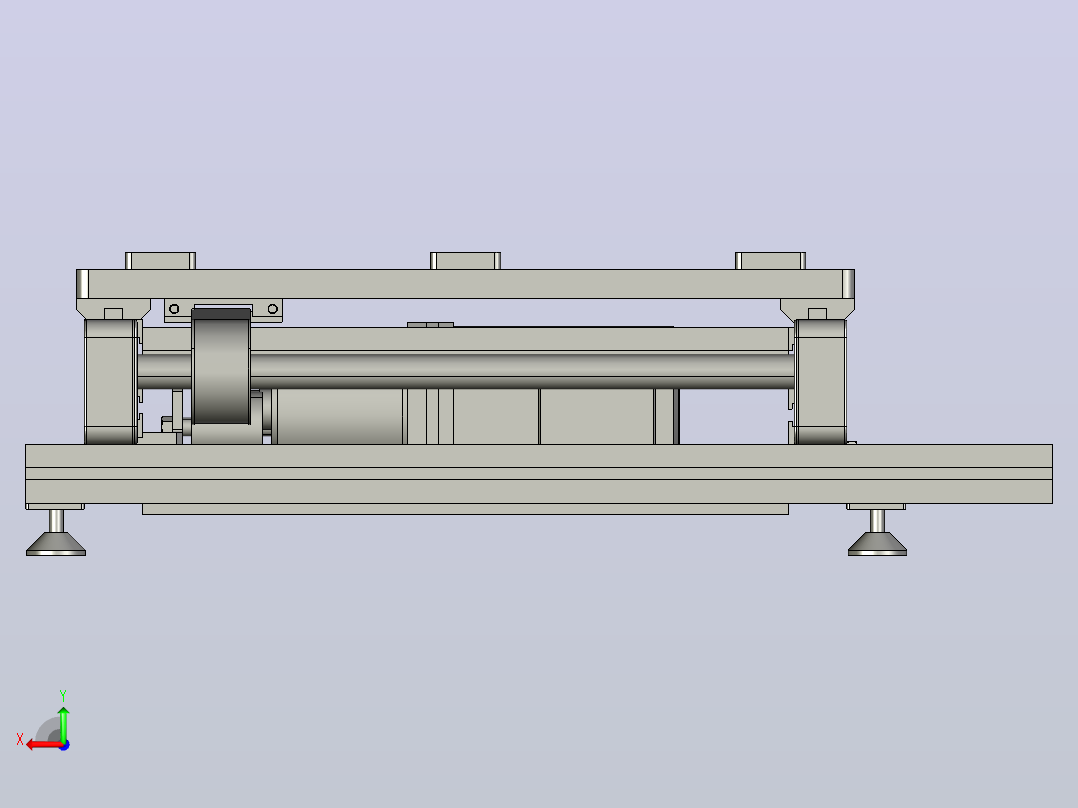The image size is (1078, 808).
Task: Pick the left pad on top plate
Action: coord(160,261)
